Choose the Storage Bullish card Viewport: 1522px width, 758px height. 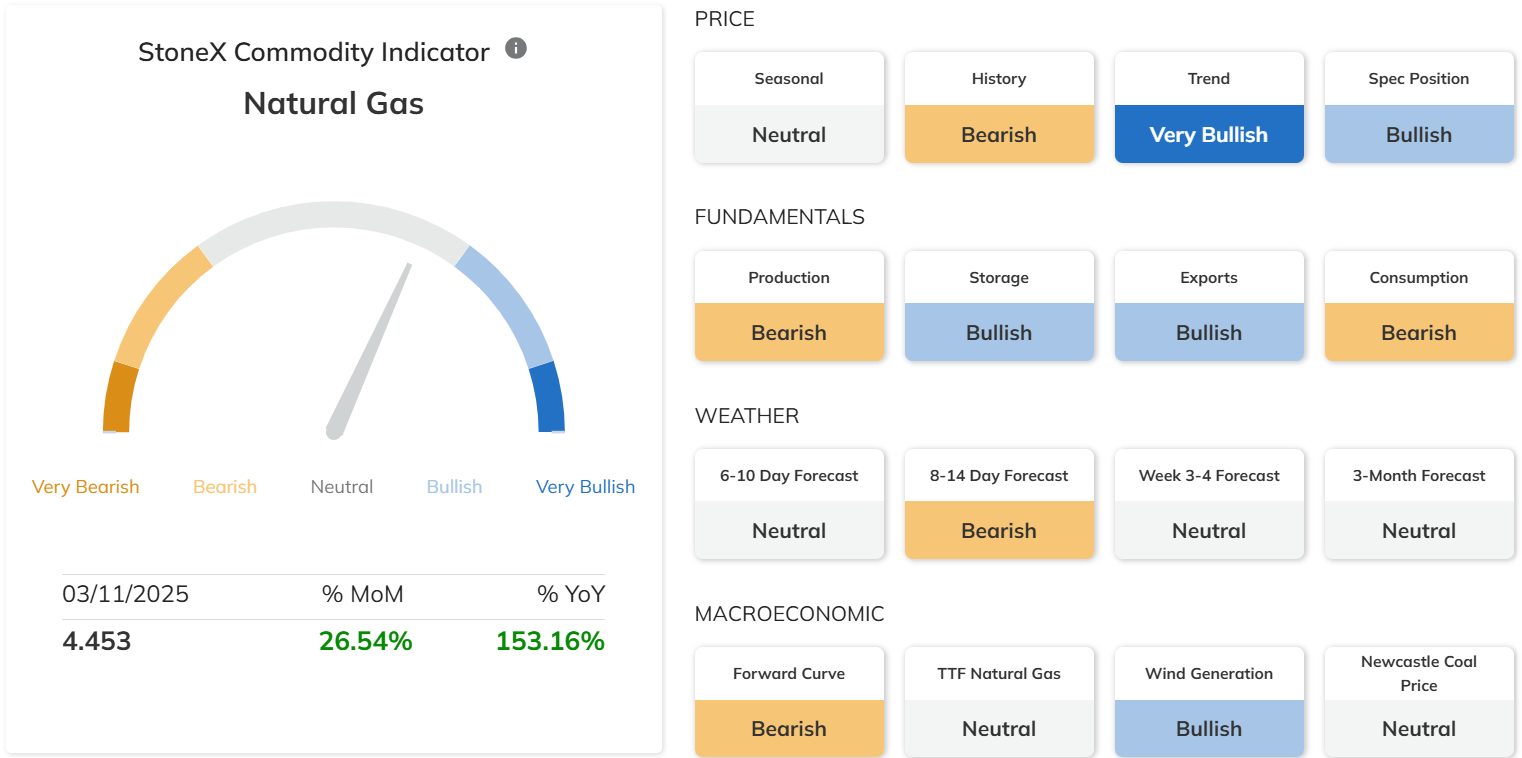[x=999, y=306]
